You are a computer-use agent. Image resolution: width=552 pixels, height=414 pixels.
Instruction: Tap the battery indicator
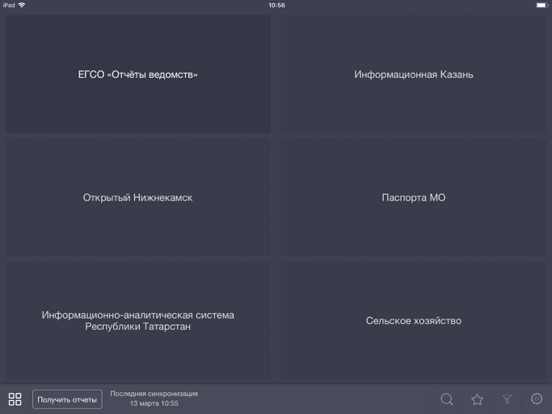[542, 5]
